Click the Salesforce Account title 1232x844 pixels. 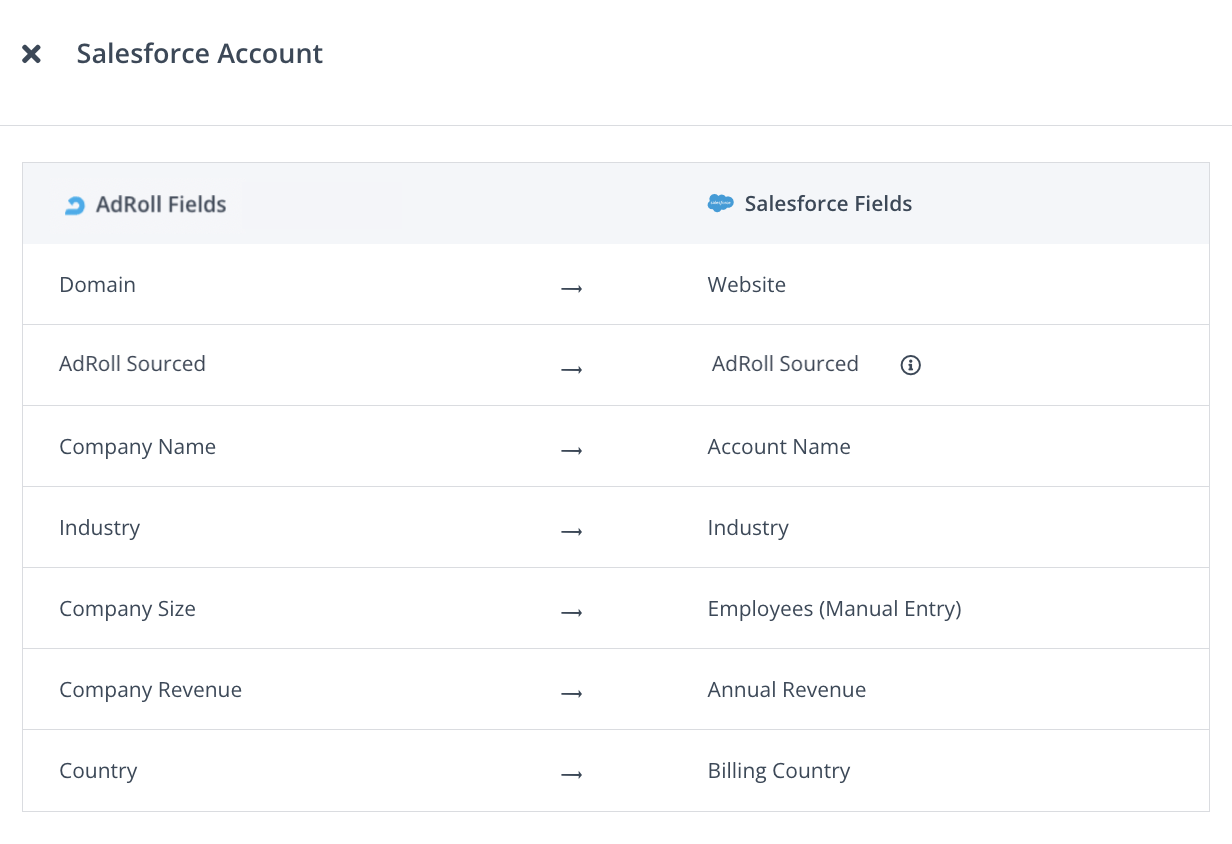(199, 54)
